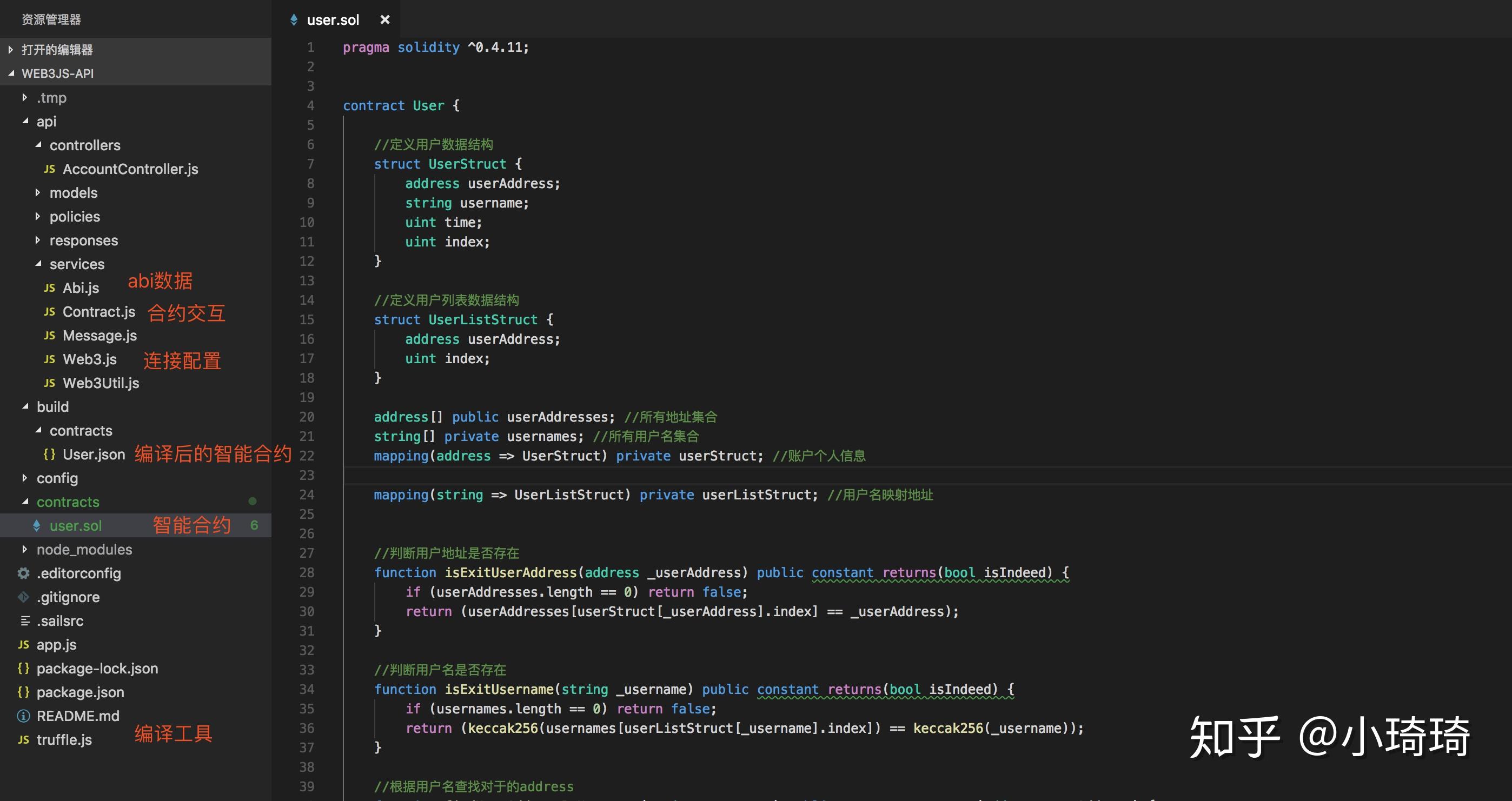Screen dimensions: 1512x801
Task: Click gear icon of .editorconfig
Action: tap(23, 573)
